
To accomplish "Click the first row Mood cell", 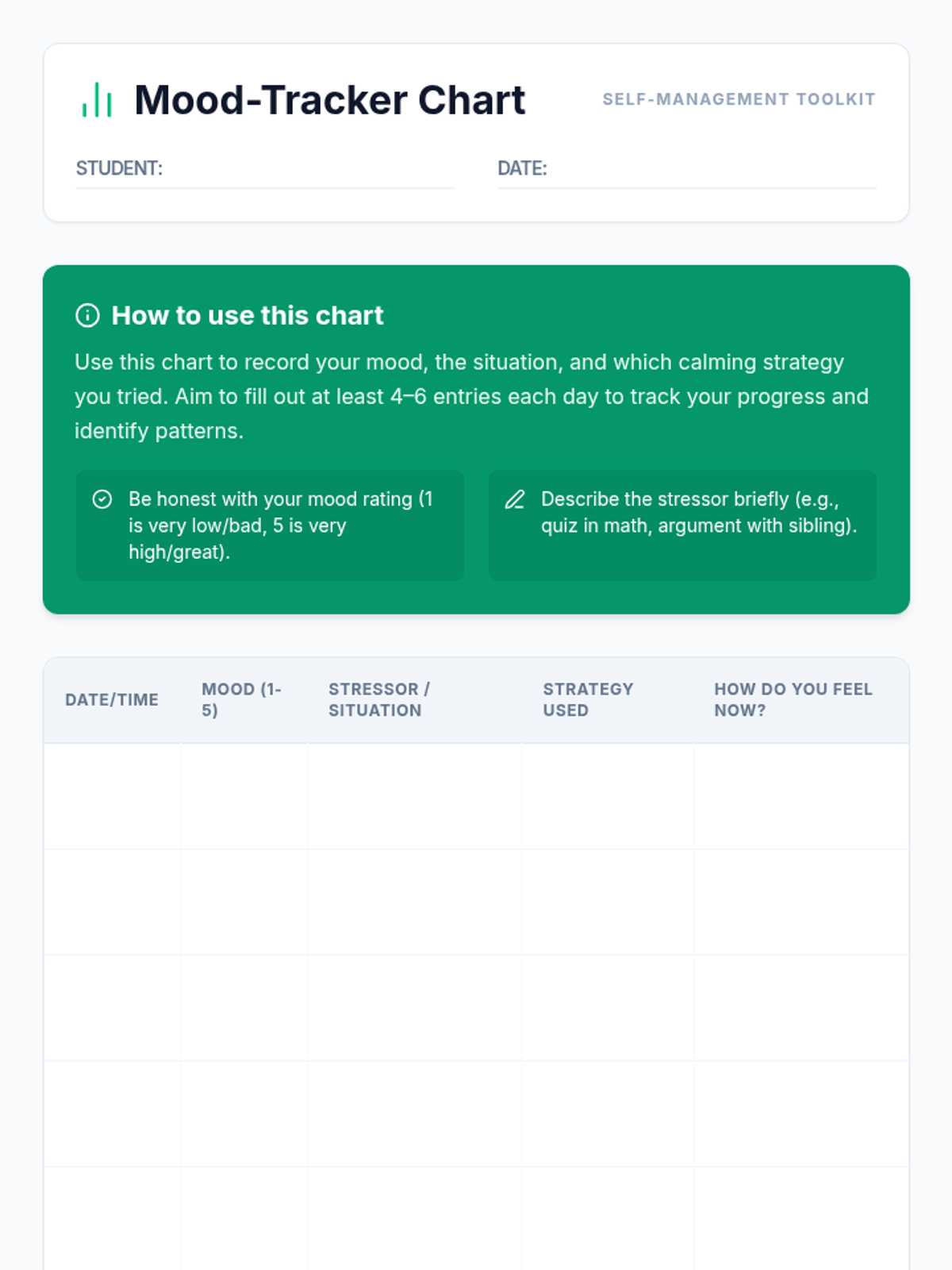I will 244,796.
